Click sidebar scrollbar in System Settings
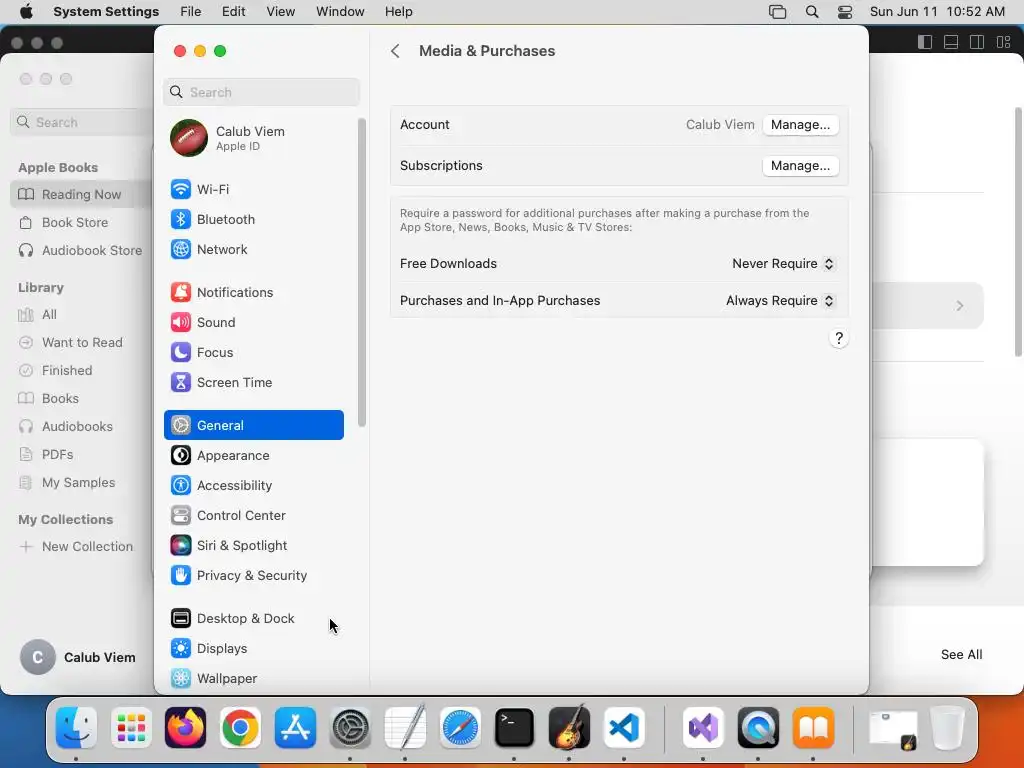This screenshot has width=1024, height=768. (362, 273)
